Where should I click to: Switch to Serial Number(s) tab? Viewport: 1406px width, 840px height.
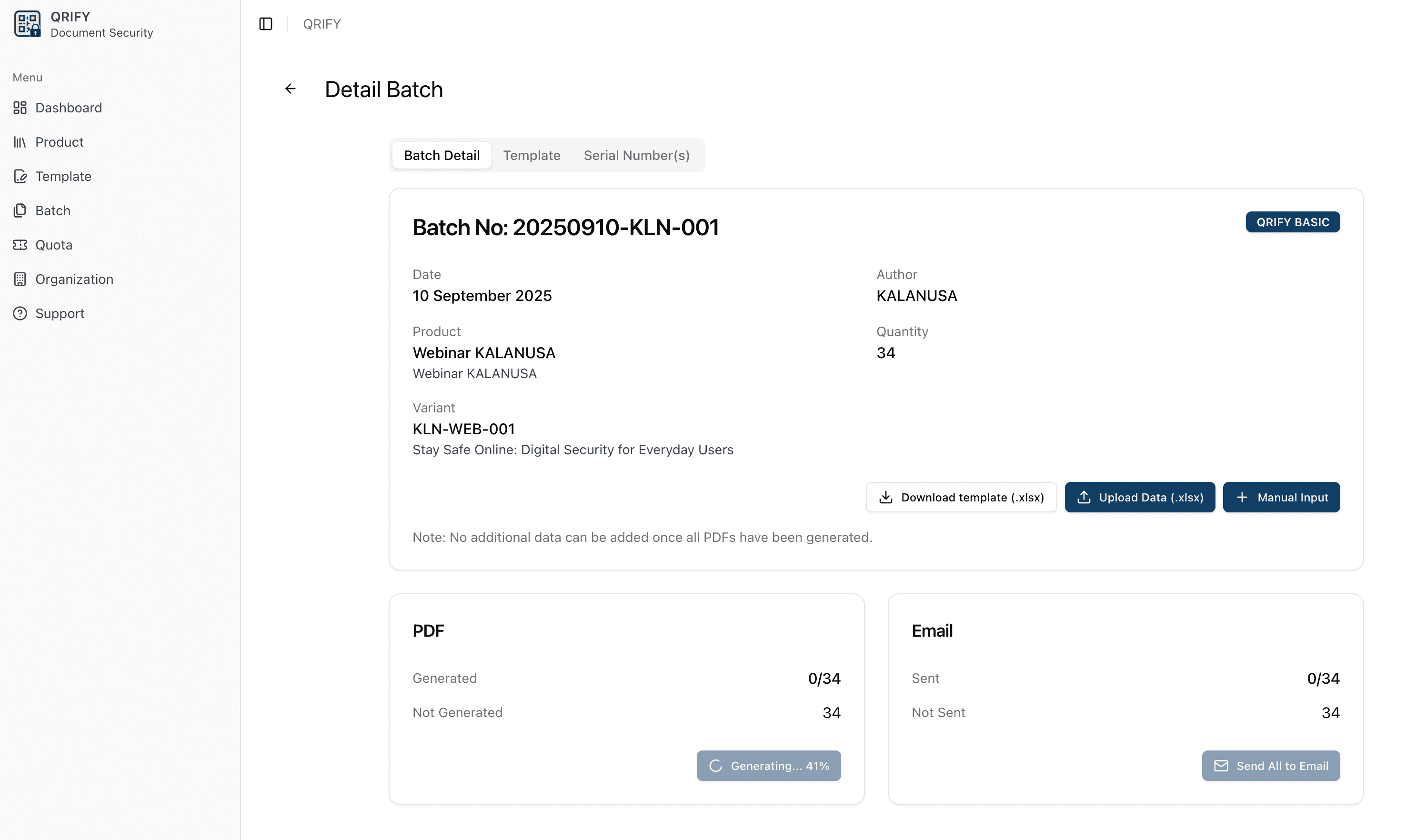tap(636, 155)
